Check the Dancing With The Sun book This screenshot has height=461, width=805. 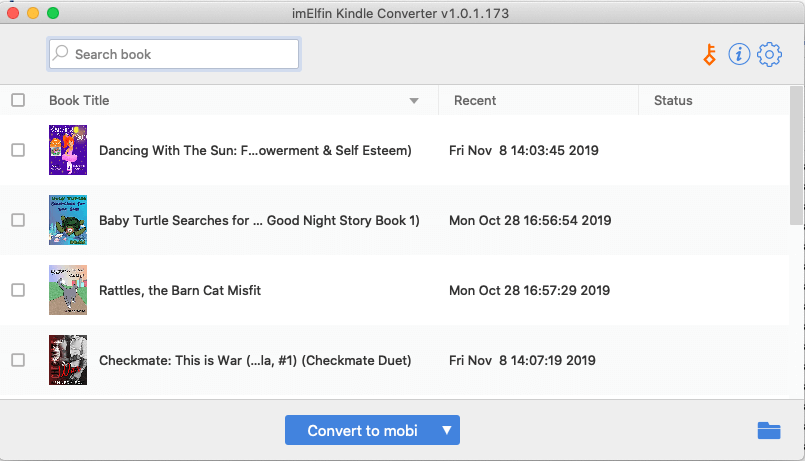tap(18, 150)
